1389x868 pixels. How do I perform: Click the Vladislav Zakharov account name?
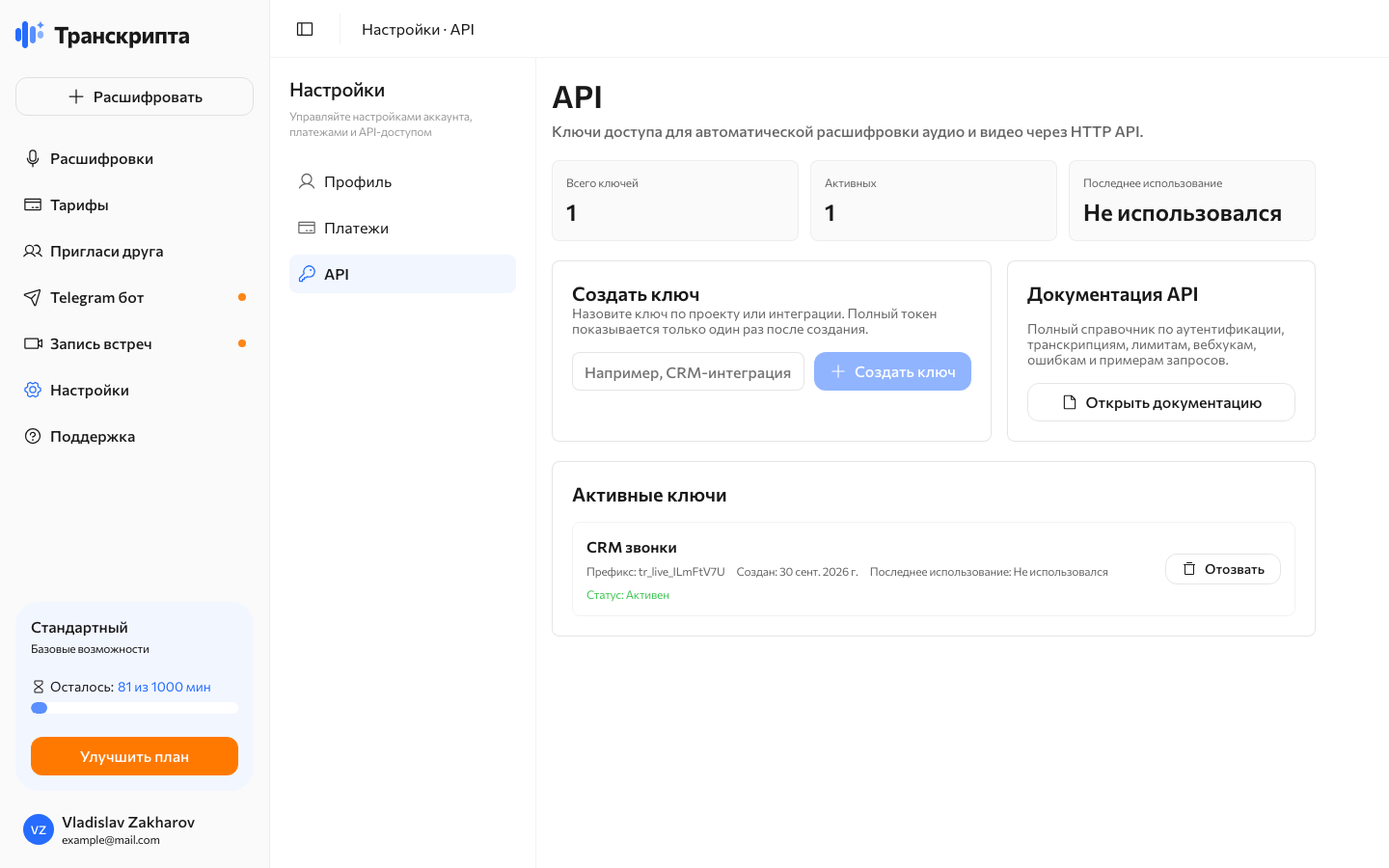coord(128,822)
